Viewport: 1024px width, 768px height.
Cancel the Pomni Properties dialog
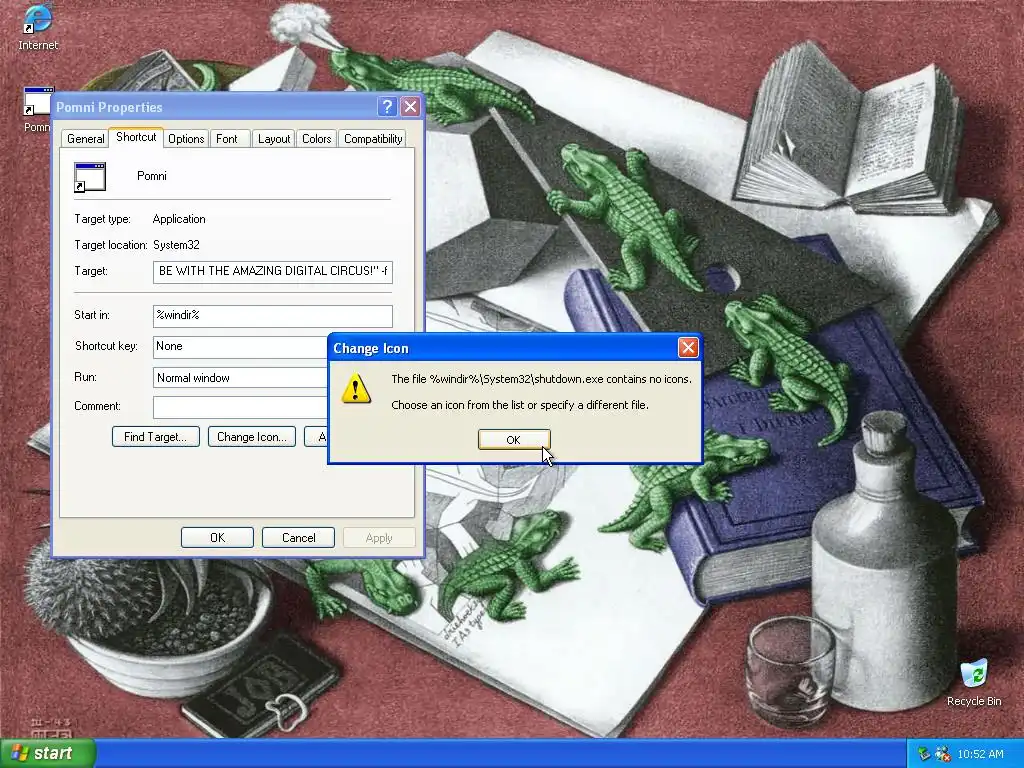click(298, 537)
